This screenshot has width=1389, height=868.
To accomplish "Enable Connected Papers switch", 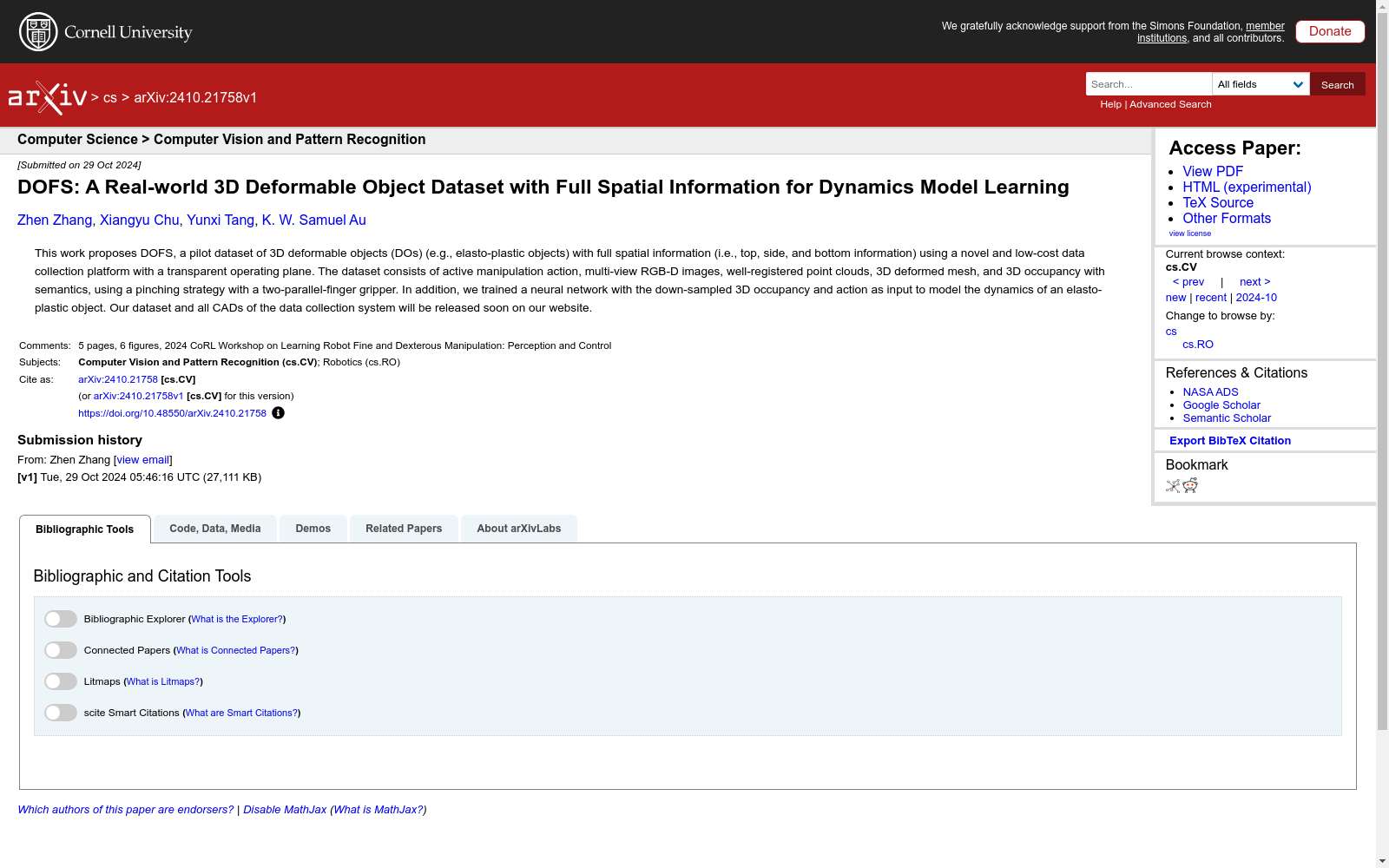I will [x=61, y=650].
